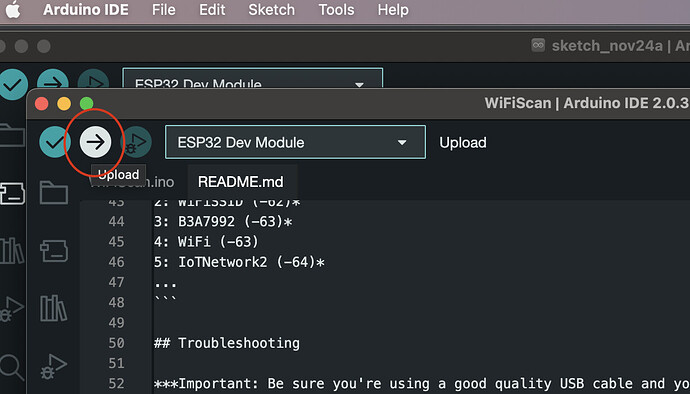Image resolution: width=690 pixels, height=394 pixels.
Task: Open Boards Manager in sketch_nov24a sidebar
Action: click(12, 194)
